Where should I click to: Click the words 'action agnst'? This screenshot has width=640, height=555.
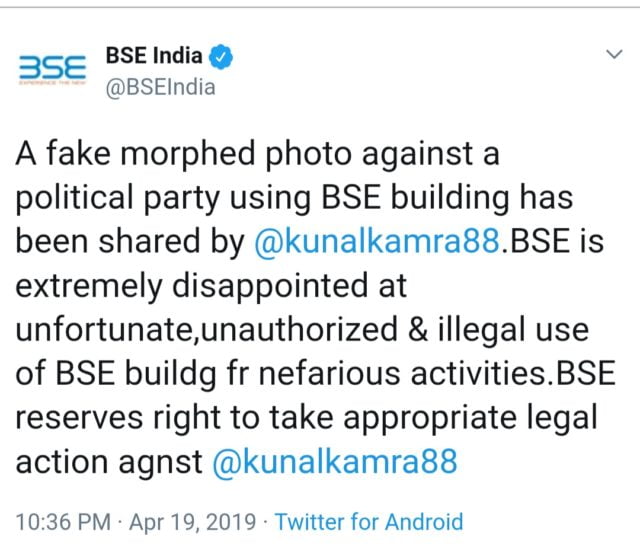108,463
